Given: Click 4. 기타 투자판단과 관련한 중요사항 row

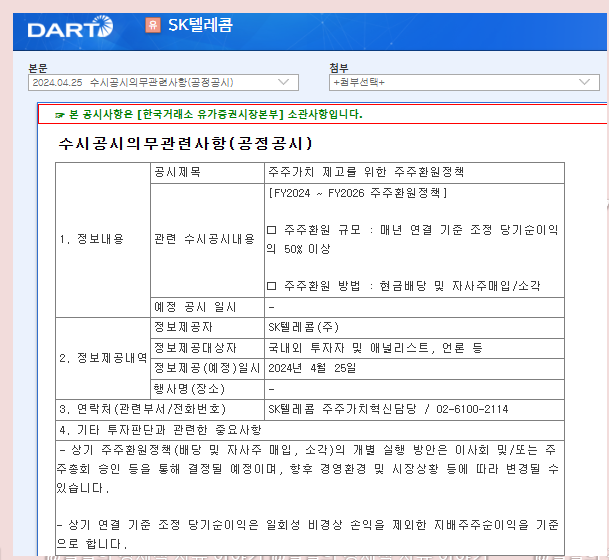Looking at the screenshot, I should click(310, 430).
